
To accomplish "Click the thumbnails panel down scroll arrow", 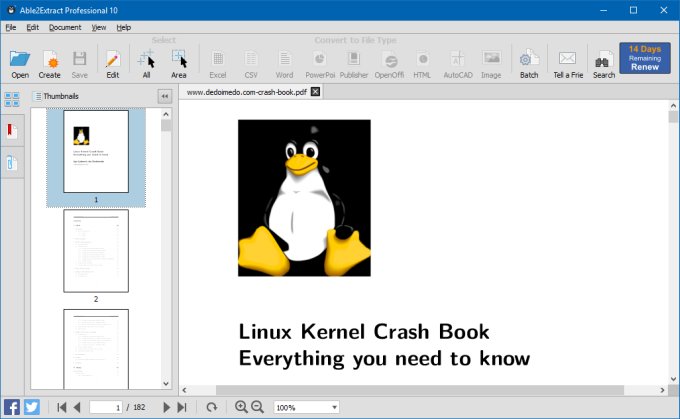I will click(x=166, y=383).
